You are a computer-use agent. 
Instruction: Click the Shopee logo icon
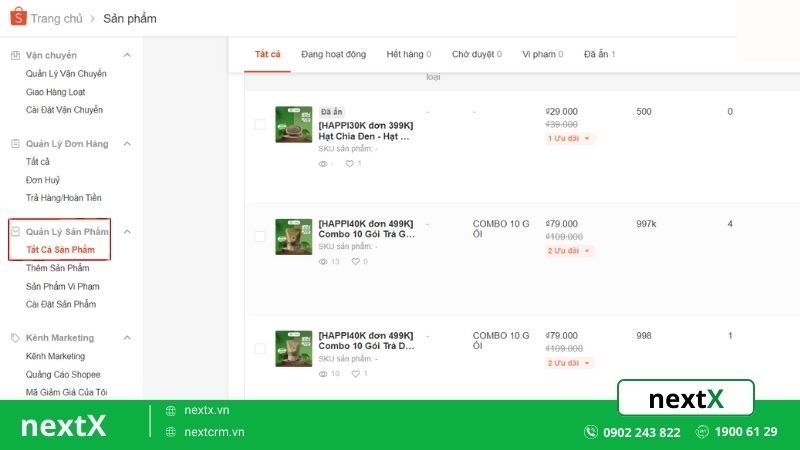pos(15,17)
